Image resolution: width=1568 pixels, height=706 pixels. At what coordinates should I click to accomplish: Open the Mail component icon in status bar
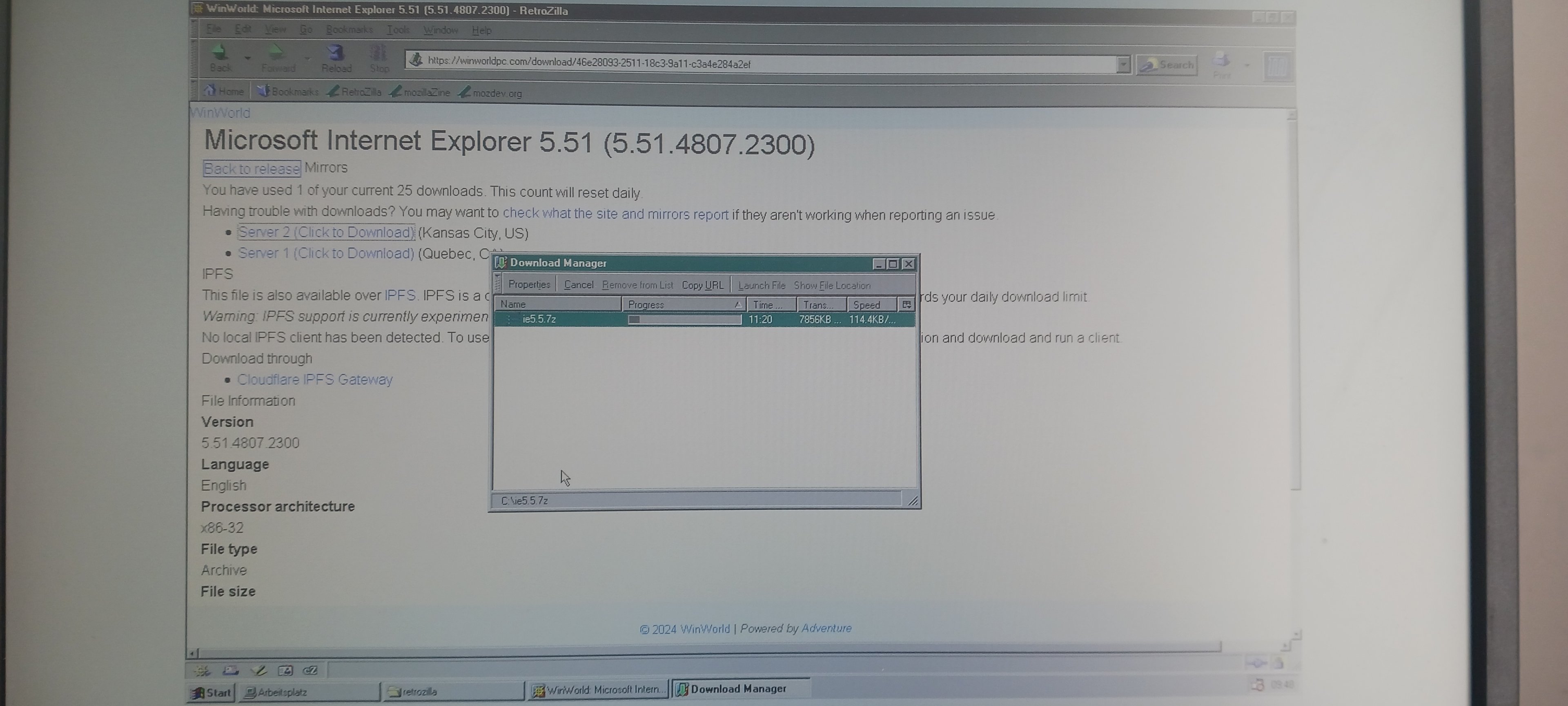[230, 671]
